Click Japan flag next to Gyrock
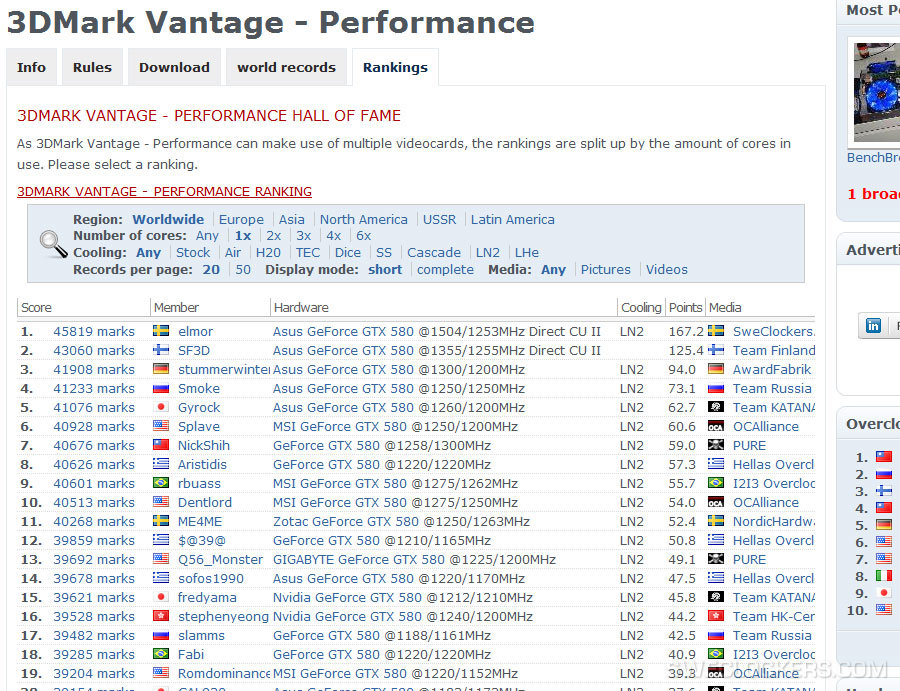The image size is (900, 691). tap(161, 407)
